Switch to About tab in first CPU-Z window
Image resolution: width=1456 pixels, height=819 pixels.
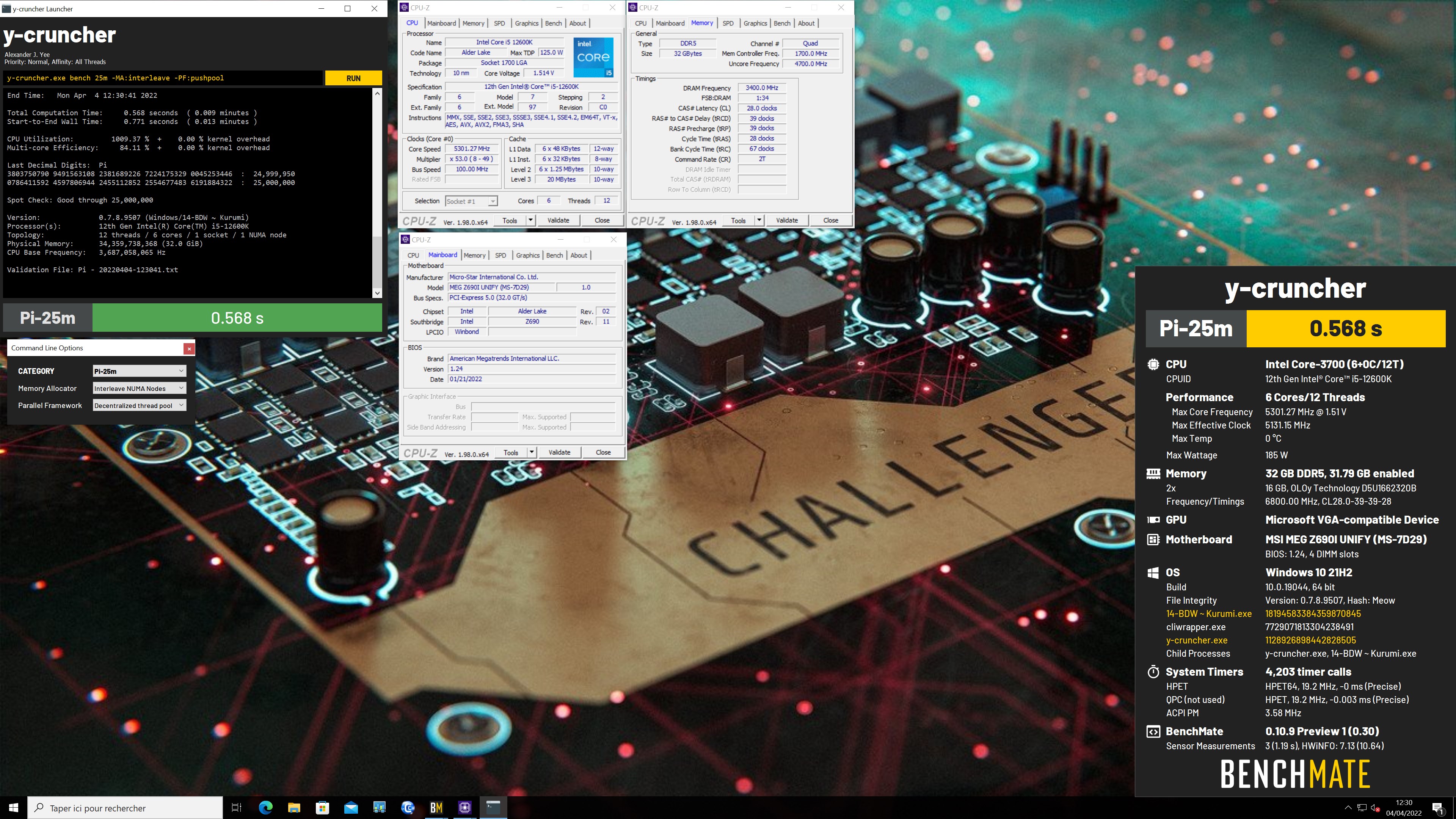pos(577,23)
